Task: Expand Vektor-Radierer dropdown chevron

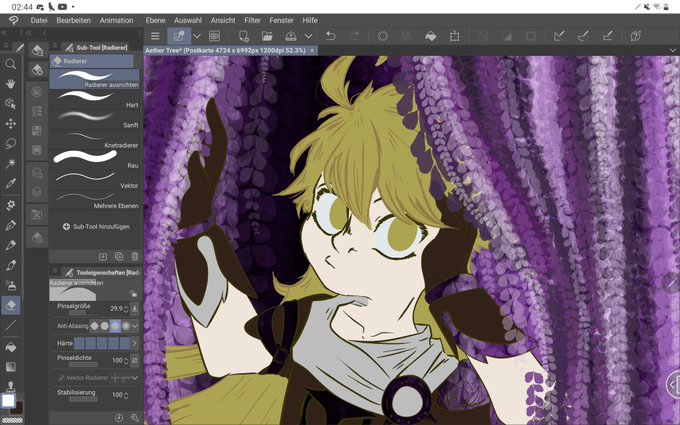Action: (x=135, y=378)
